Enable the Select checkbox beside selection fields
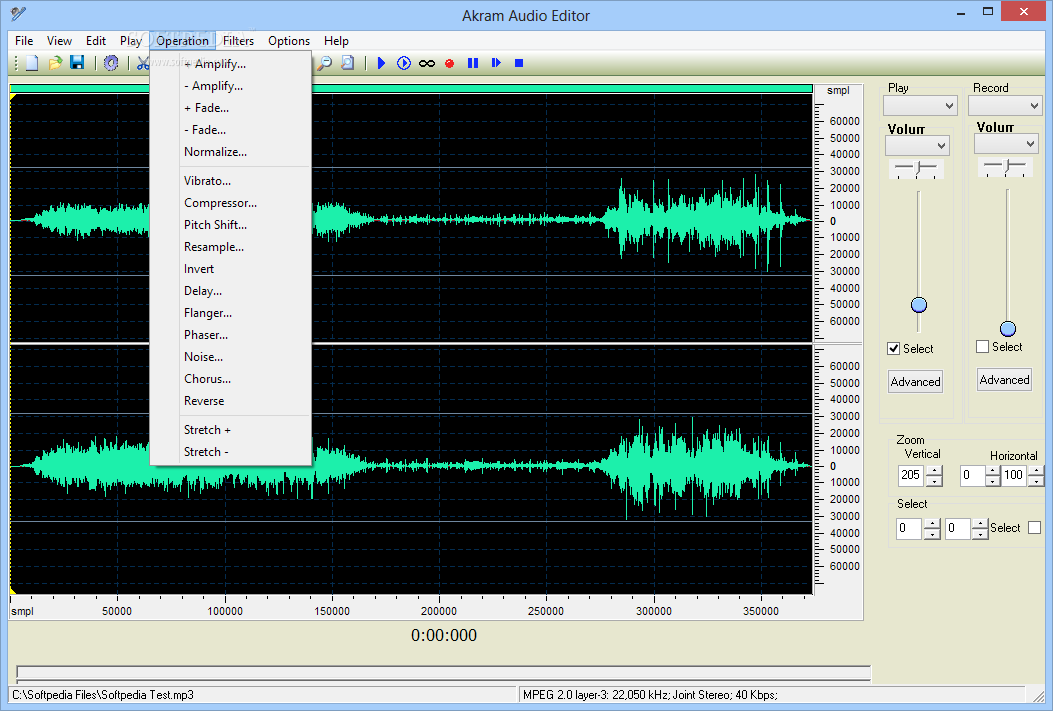This screenshot has width=1053, height=711. [1034, 528]
